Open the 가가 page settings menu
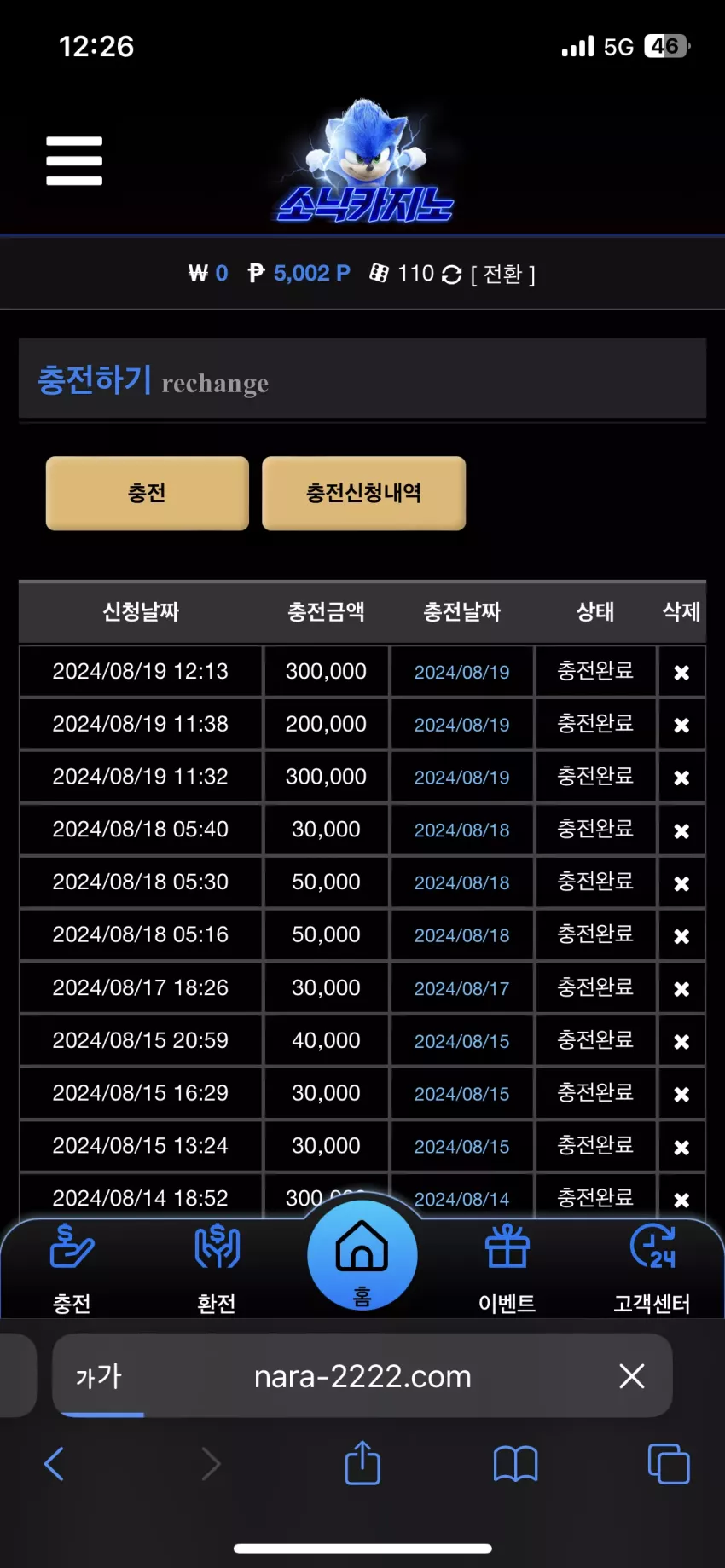Image resolution: width=725 pixels, height=1568 pixels. 99,1376
